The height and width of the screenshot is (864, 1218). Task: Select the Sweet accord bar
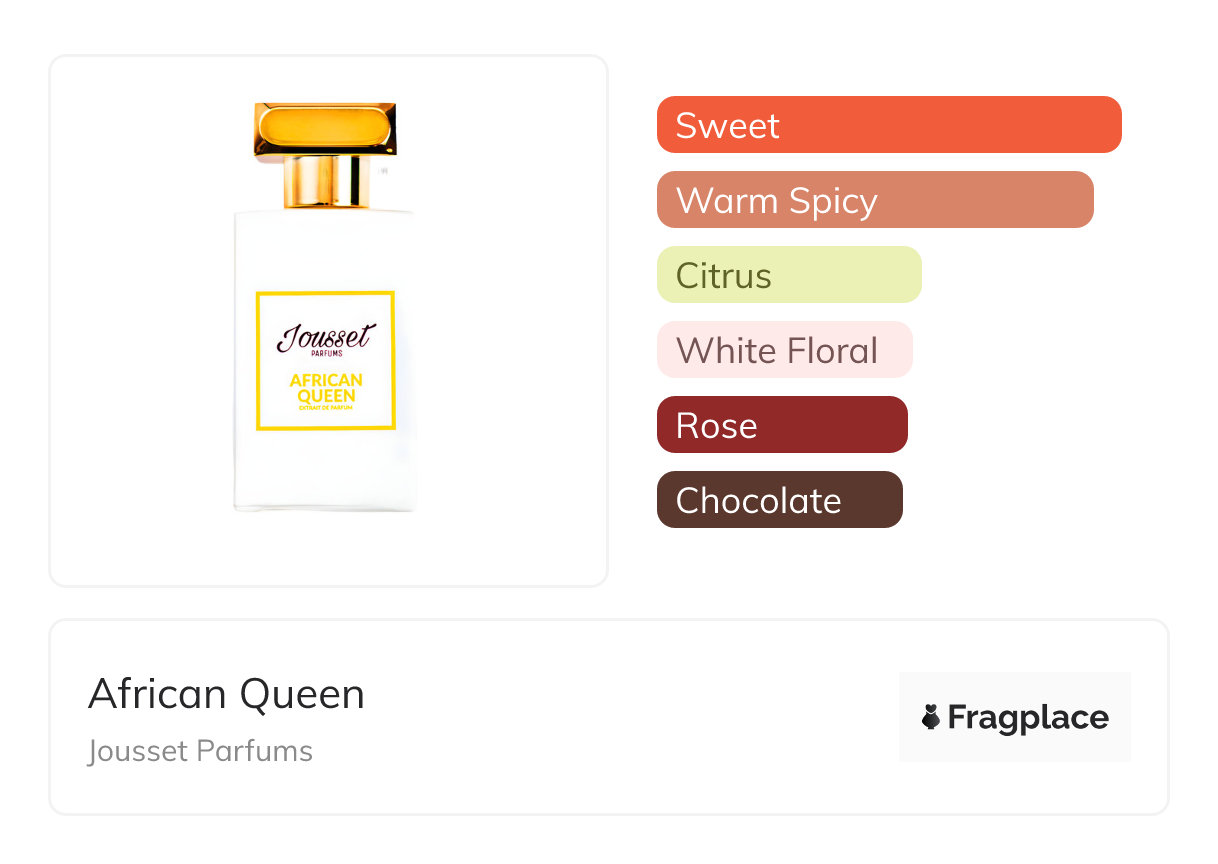pyautogui.click(x=888, y=125)
